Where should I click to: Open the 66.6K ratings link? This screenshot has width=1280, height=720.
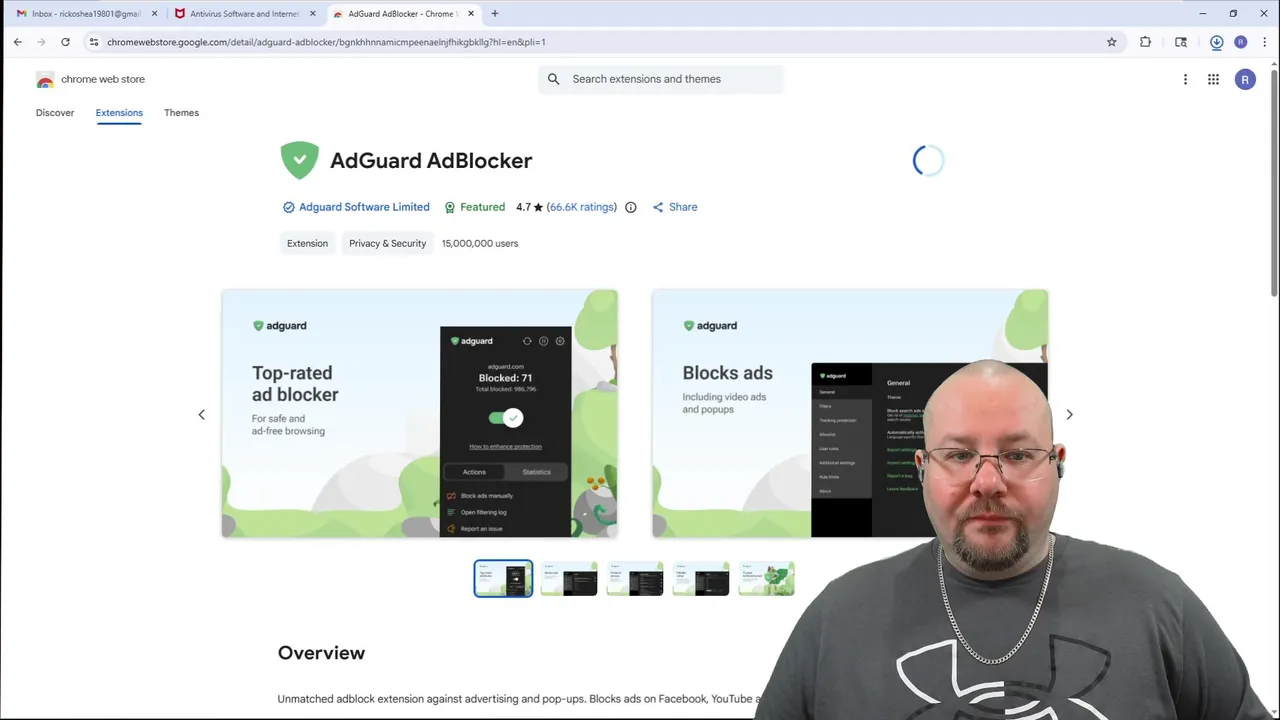pyautogui.click(x=581, y=207)
